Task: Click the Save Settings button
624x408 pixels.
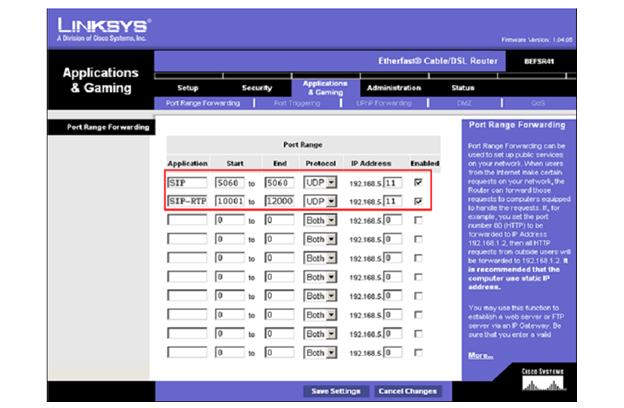Action: click(336, 391)
